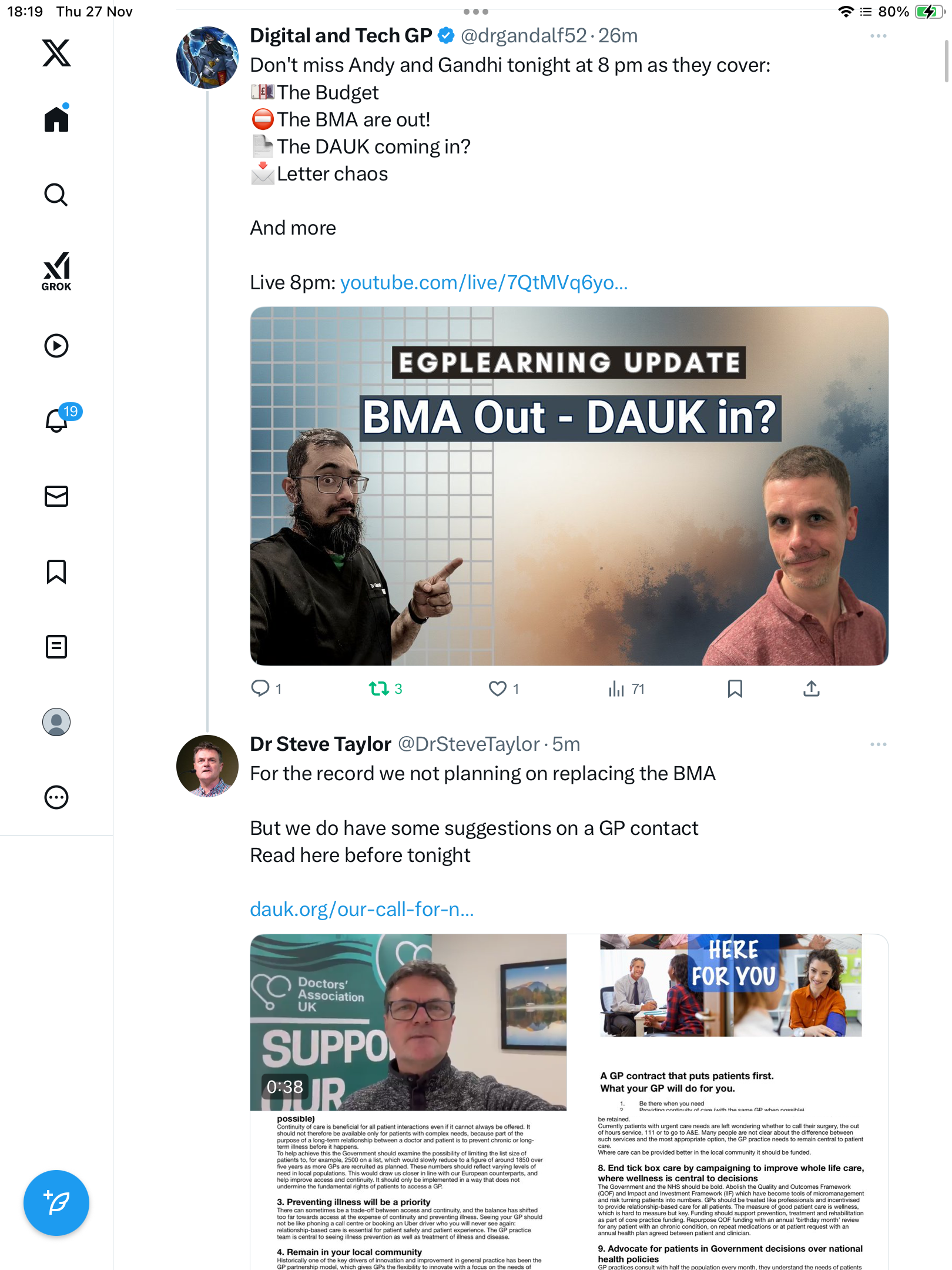Open Messages envelope icon
The width and height of the screenshot is (952, 1270).
(x=56, y=496)
